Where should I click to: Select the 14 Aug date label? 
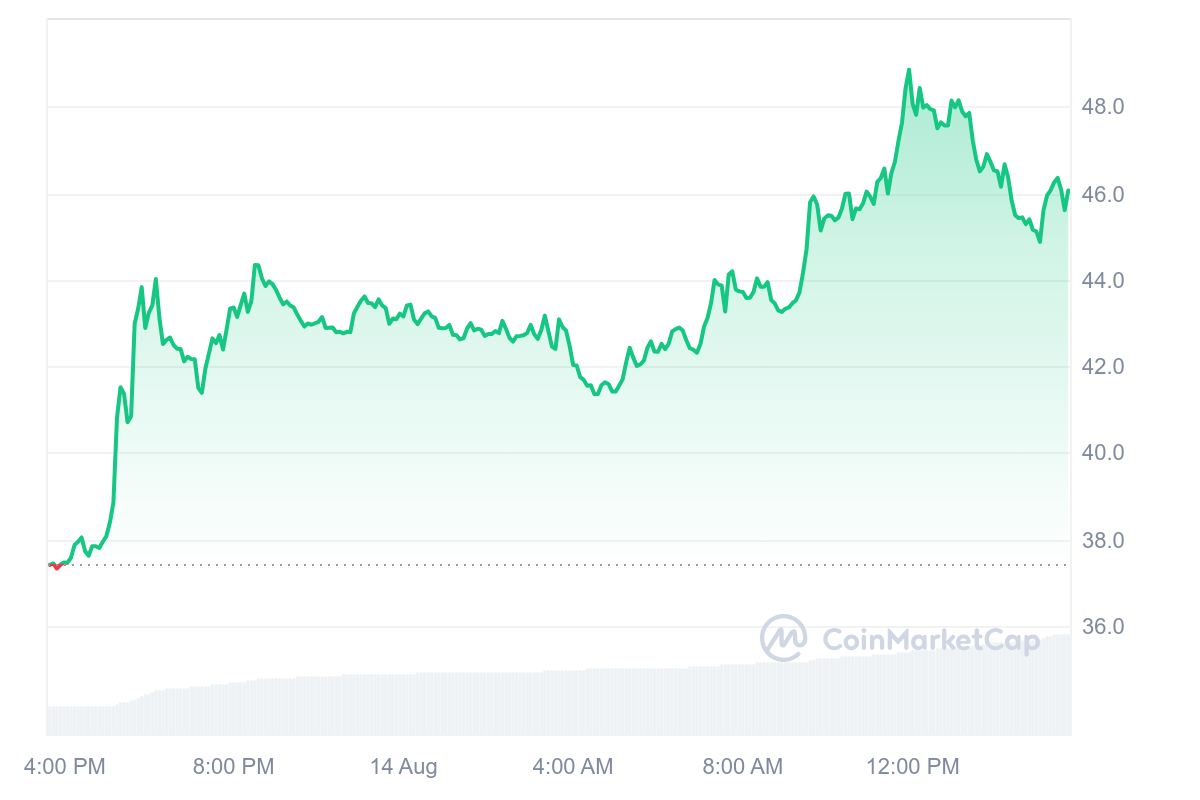(x=403, y=767)
